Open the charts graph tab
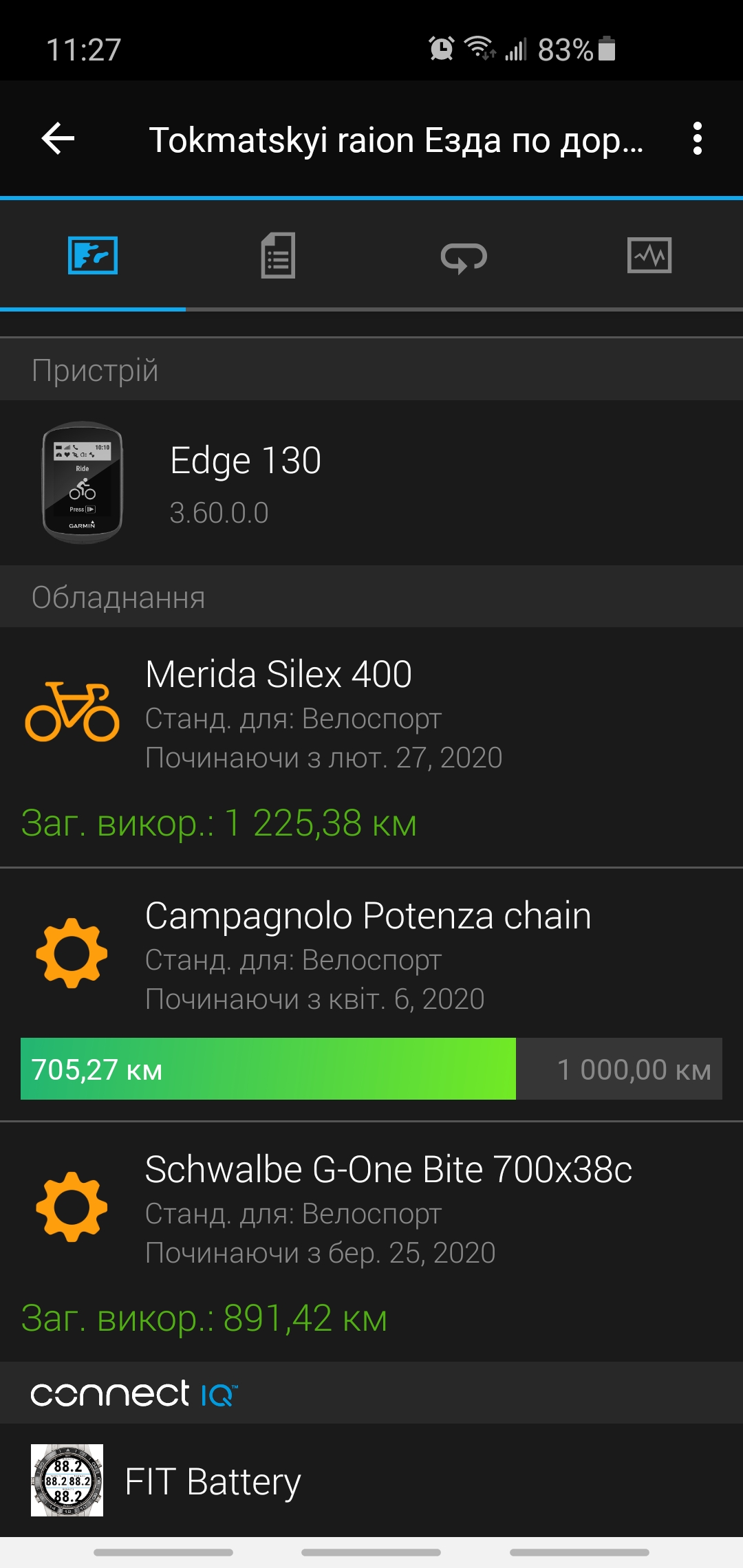This screenshot has height=1568, width=743. [649, 256]
